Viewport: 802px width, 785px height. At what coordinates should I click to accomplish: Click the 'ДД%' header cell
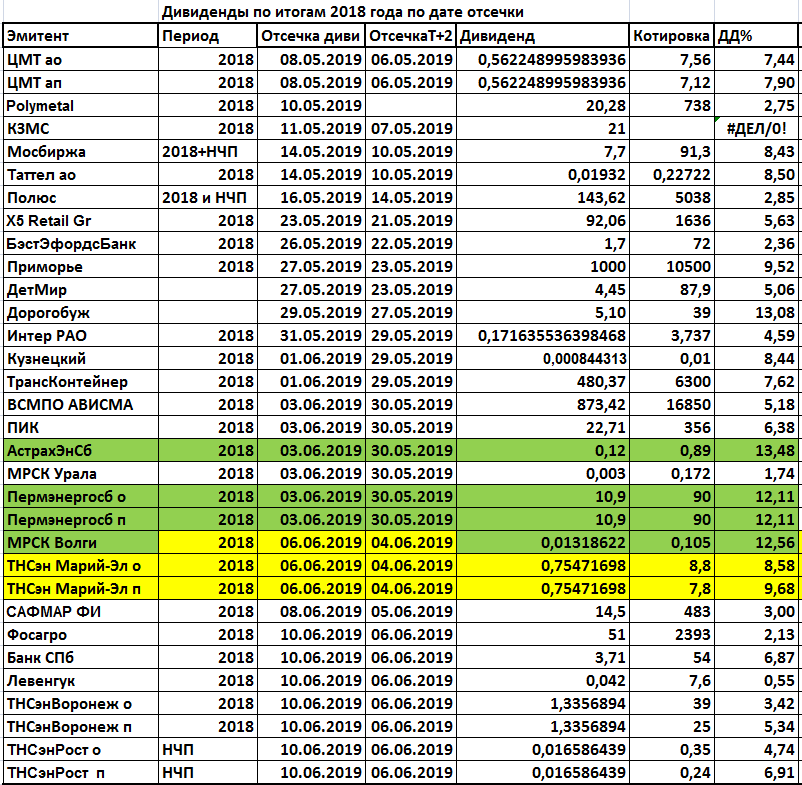point(756,36)
